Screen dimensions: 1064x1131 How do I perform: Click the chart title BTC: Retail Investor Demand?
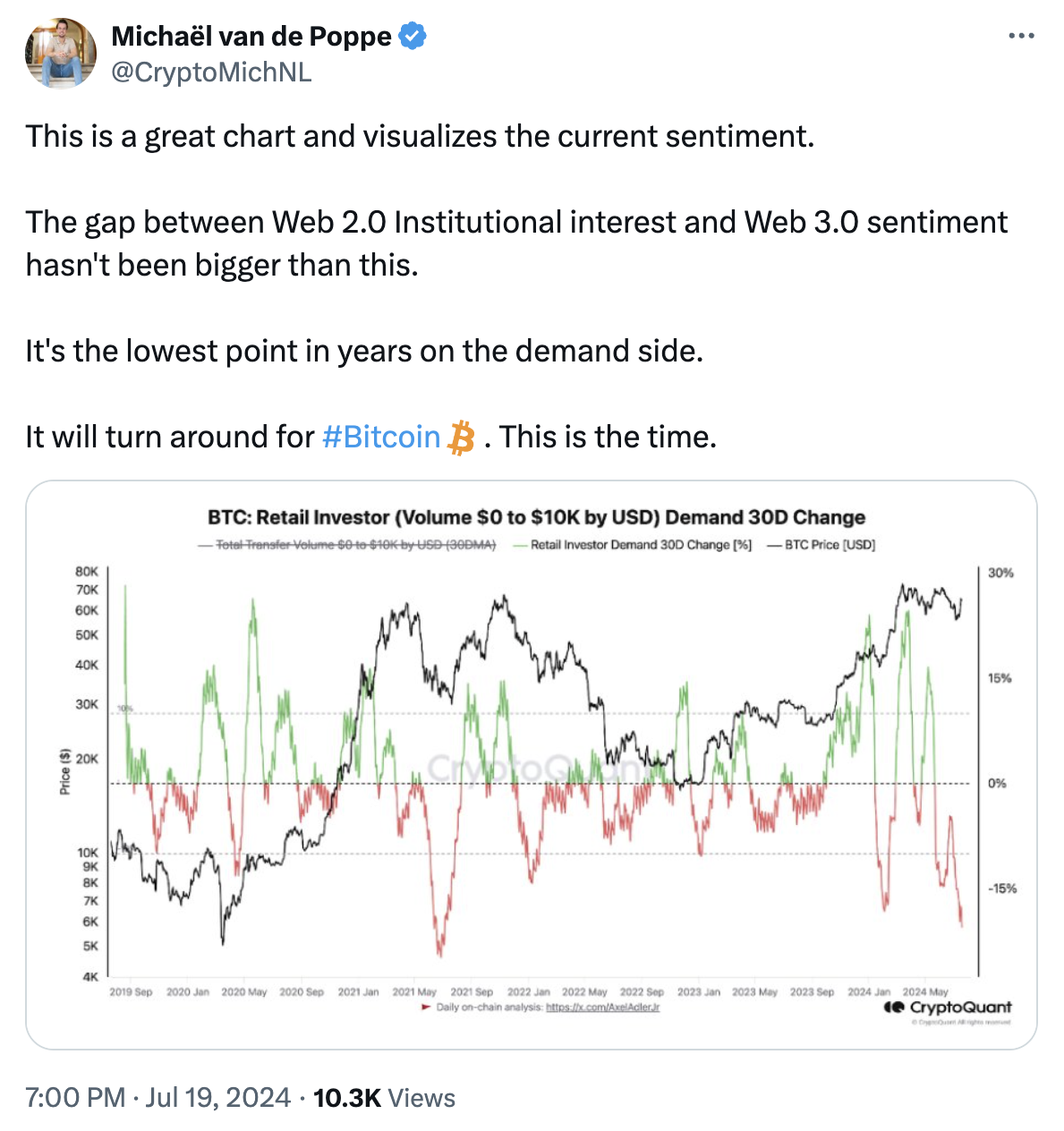536,517
